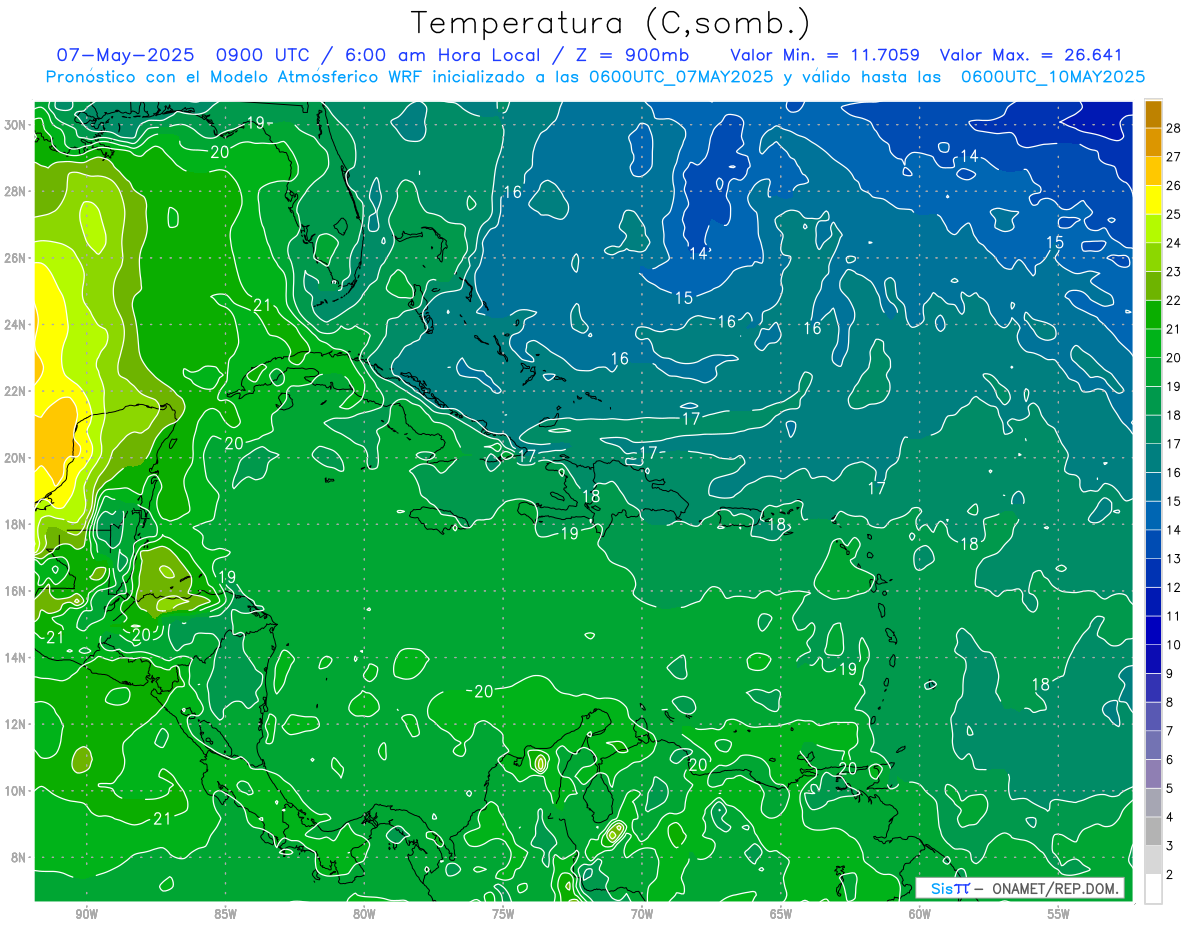The width and height of the screenshot is (1200, 927).
Task: Click the "12N" latitude axis label
Action: click(x=17, y=724)
